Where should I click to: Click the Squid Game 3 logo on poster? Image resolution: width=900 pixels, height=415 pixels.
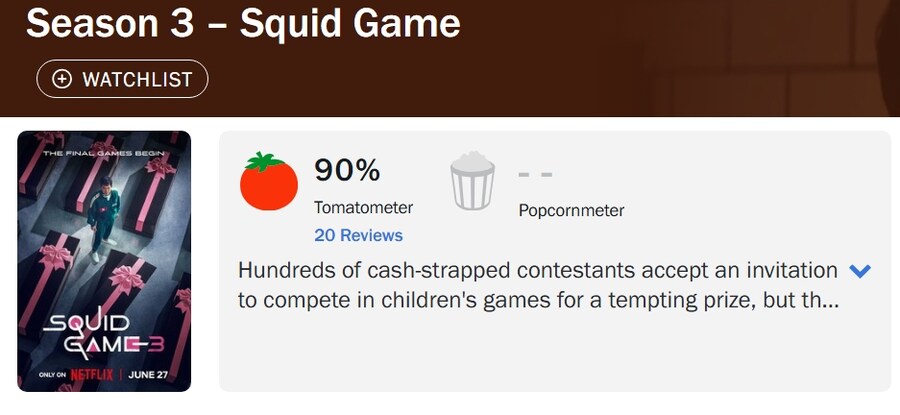104,336
